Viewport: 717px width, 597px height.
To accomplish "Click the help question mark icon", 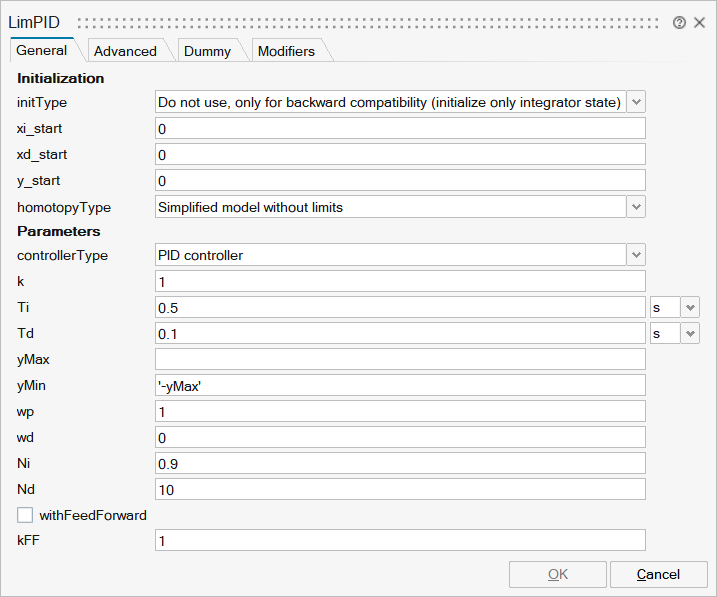I will 679,23.
